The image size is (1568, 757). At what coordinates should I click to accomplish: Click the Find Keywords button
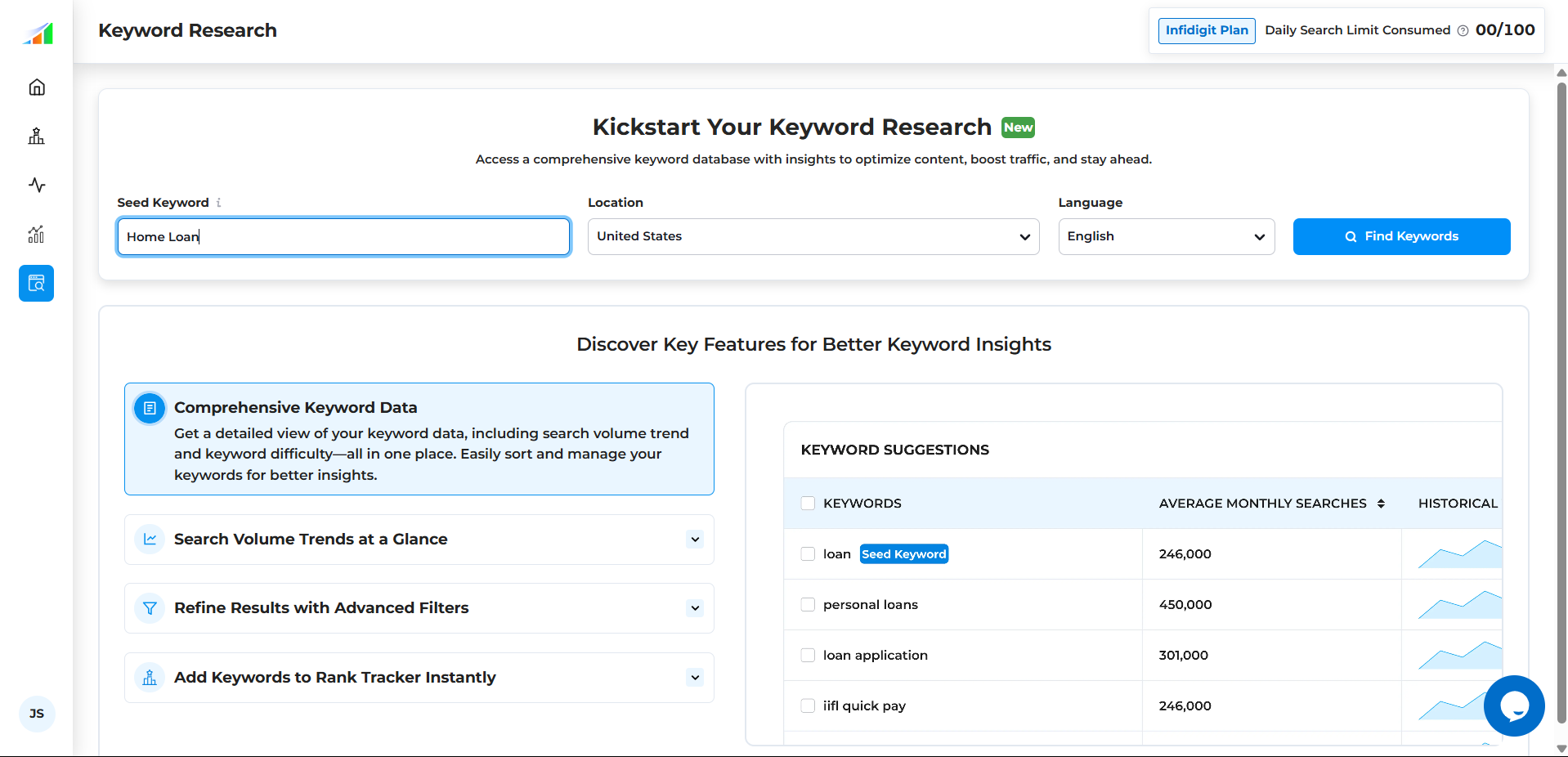(1401, 236)
